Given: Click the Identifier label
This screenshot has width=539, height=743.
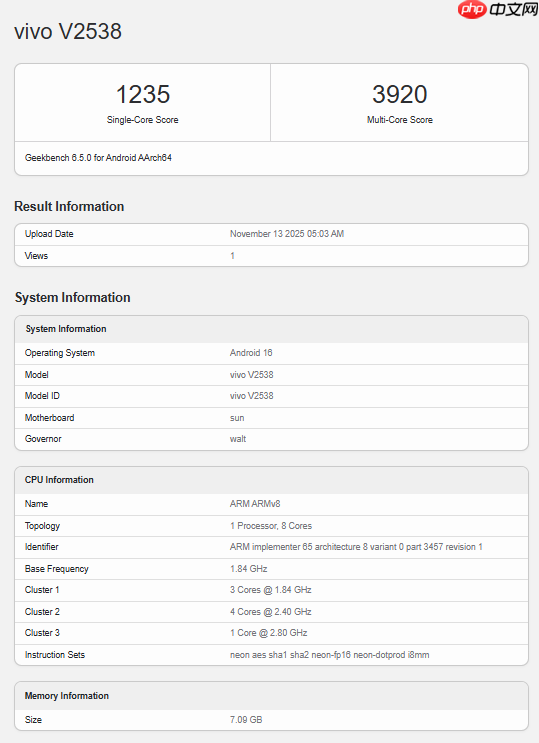Looking at the screenshot, I should click(41, 547).
